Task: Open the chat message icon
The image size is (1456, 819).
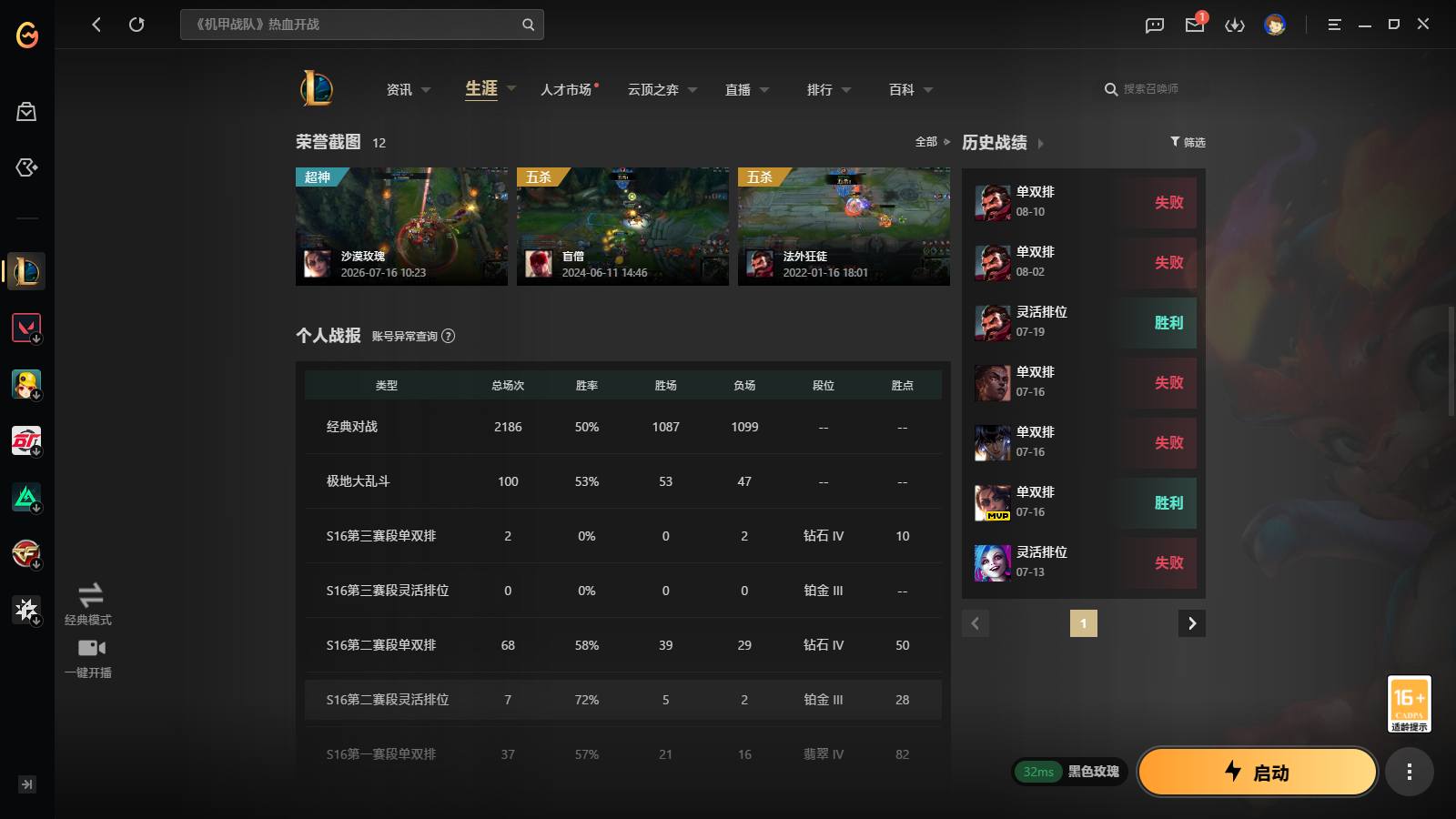Action: [1155, 25]
